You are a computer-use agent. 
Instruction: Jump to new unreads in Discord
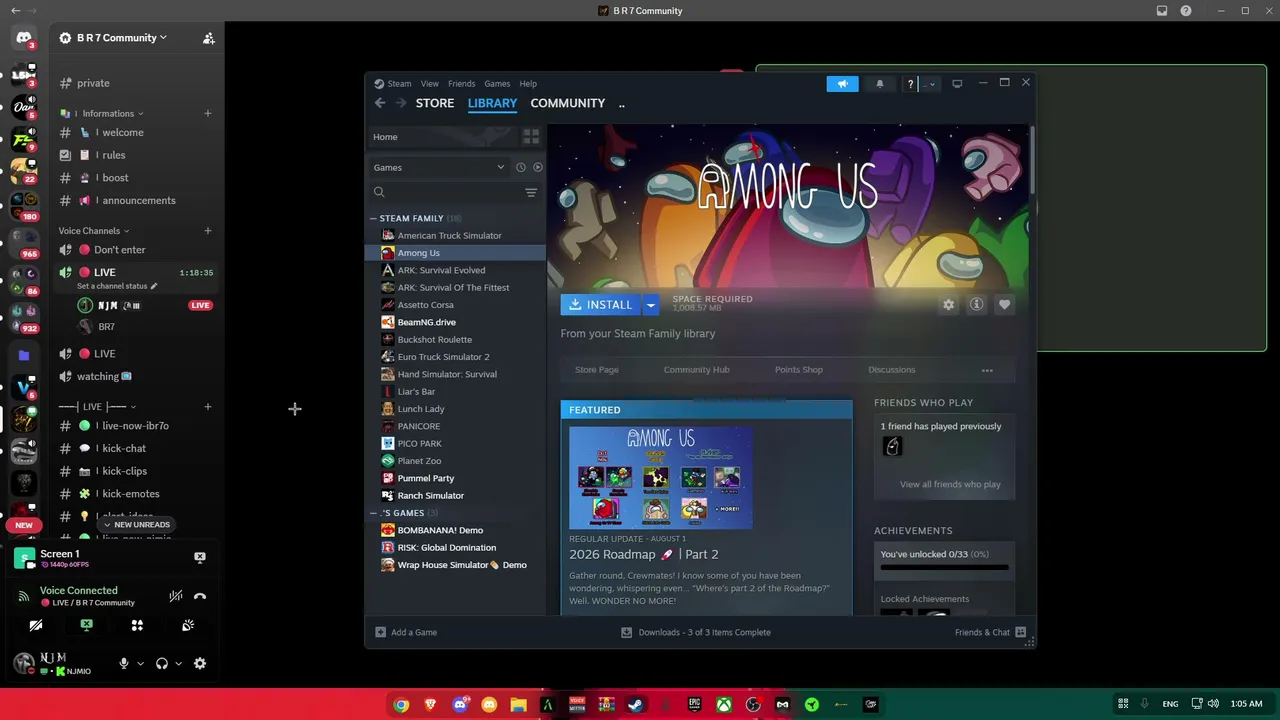(137, 525)
